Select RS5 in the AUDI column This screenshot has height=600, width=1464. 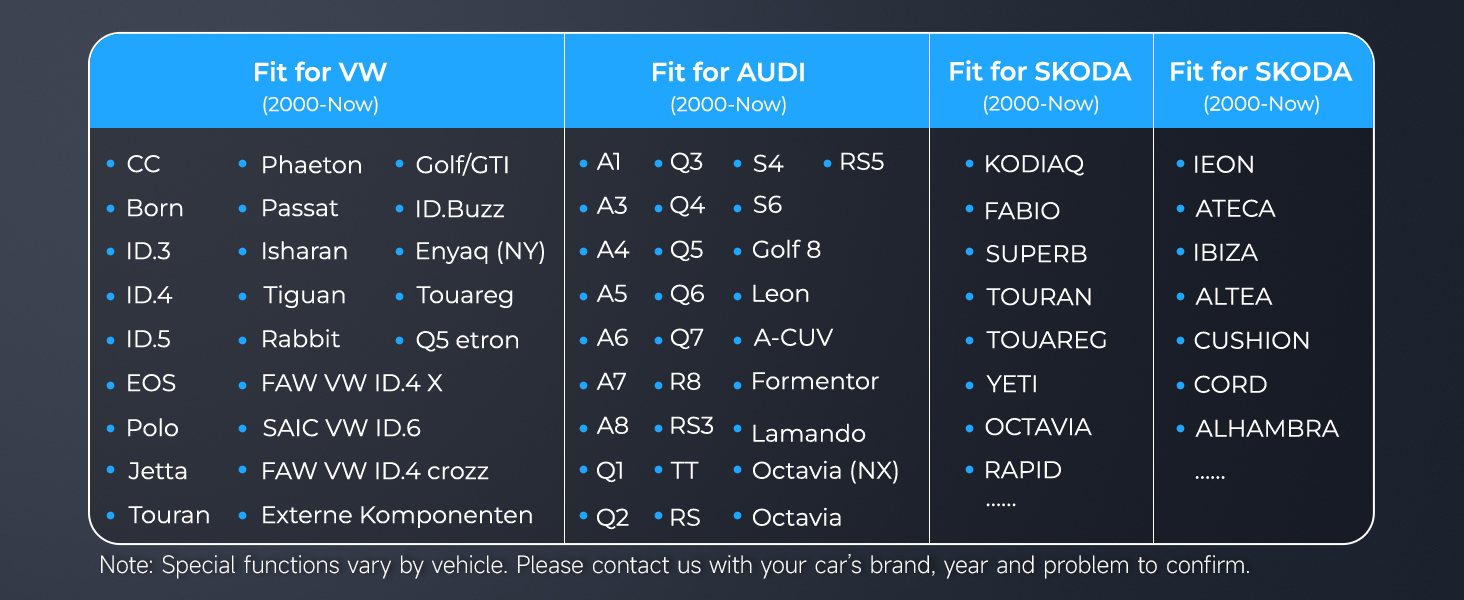[x=861, y=162]
